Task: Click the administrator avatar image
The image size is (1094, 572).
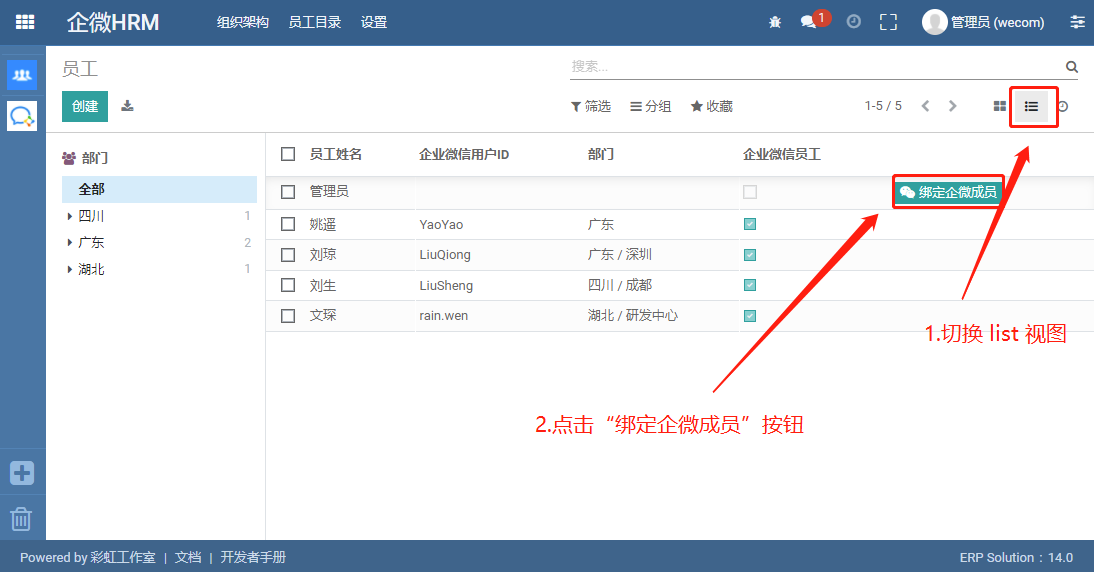Action: point(934,22)
